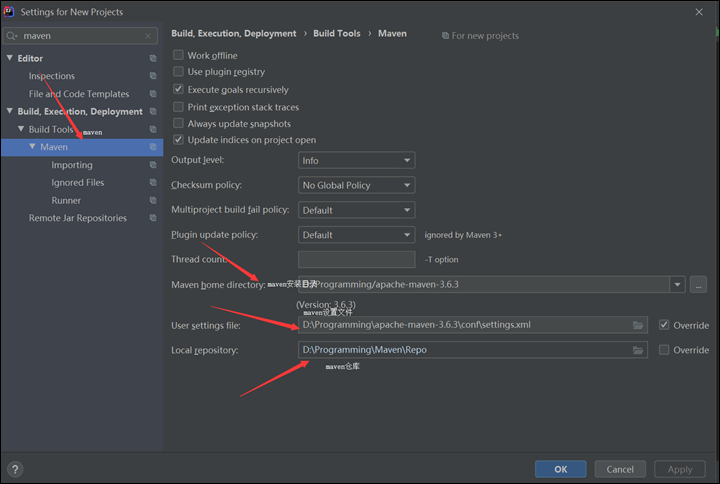Collapse the Editor tree node
This screenshot has width=720, height=484.
[x=10, y=58]
